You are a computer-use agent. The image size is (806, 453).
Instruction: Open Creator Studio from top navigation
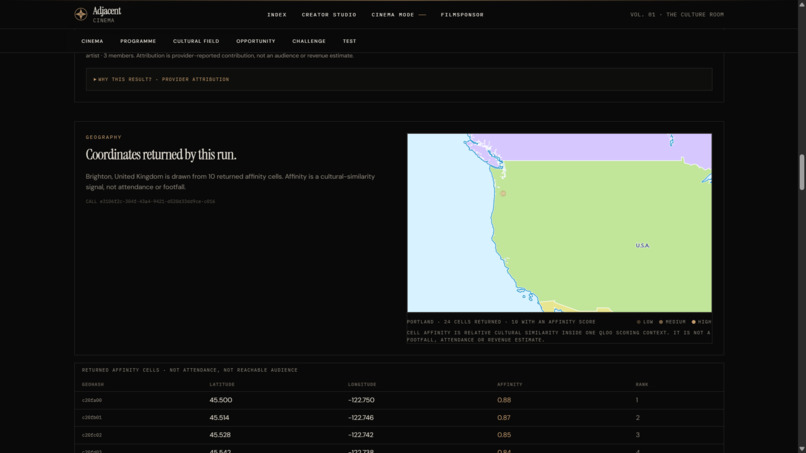[x=329, y=15]
